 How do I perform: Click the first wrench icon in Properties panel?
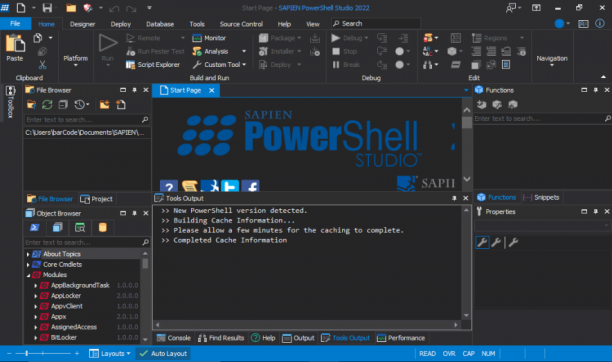tap(482, 243)
